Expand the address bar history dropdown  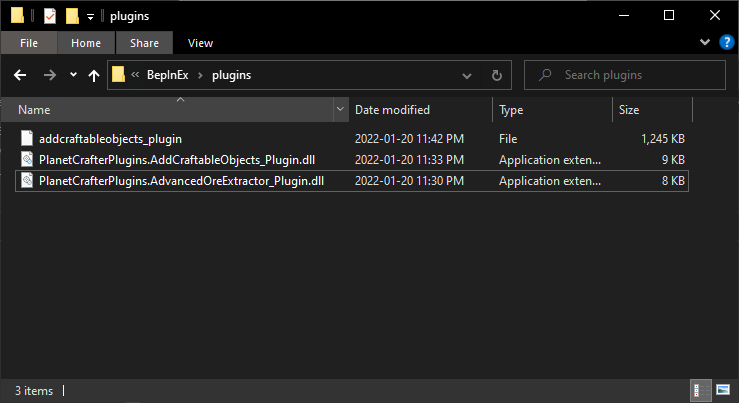pos(467,75)
